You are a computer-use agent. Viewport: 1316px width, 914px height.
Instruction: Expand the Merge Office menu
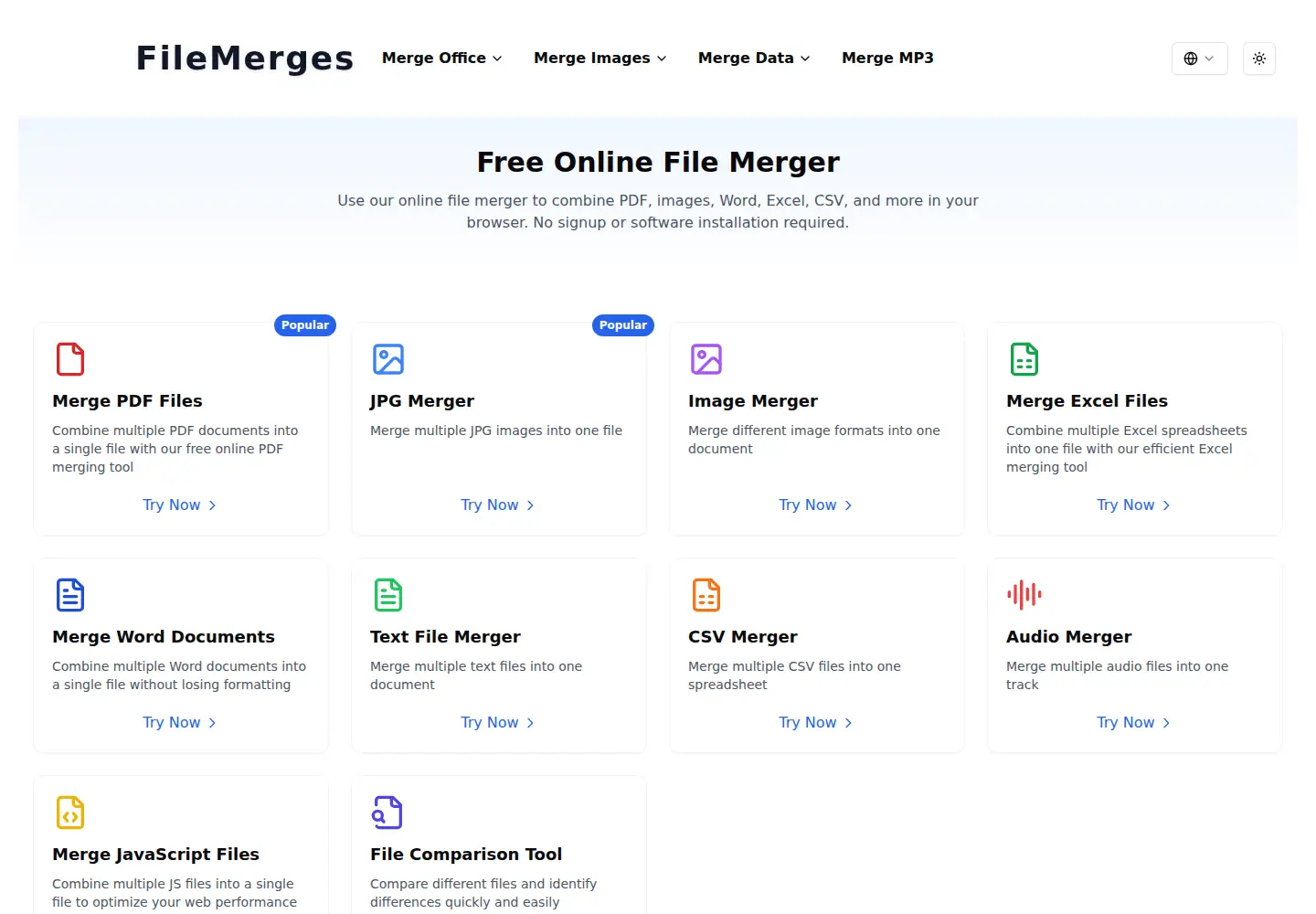pos(442,58)
